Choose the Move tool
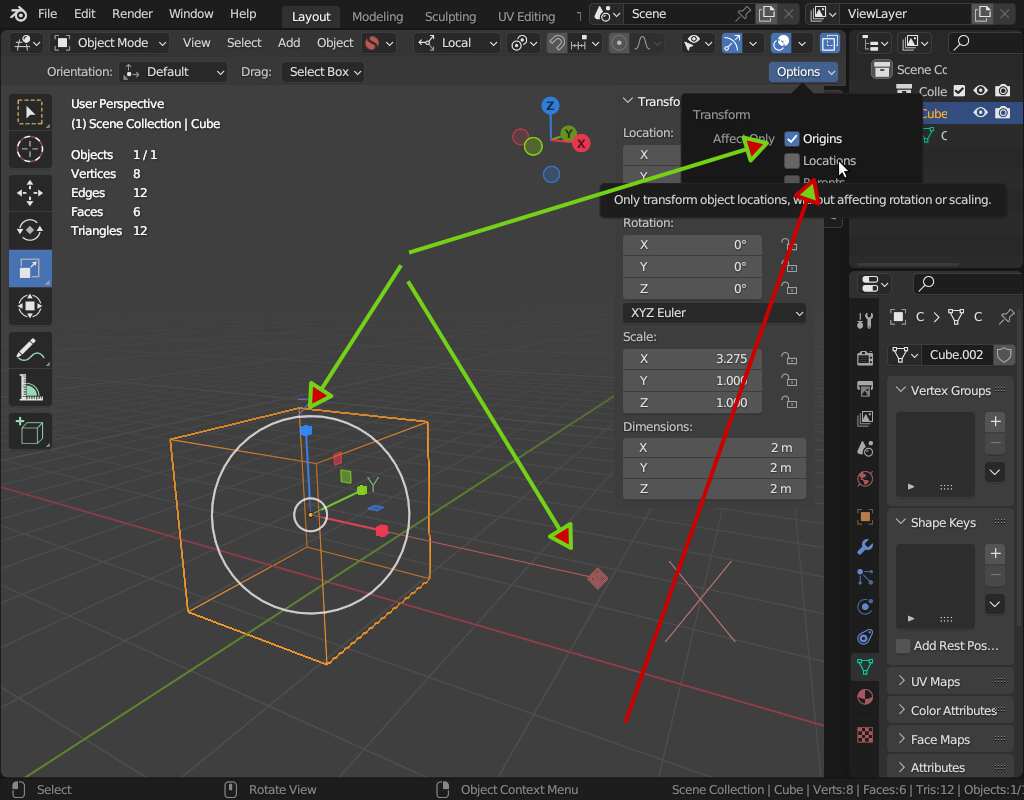Screen dimensions: 1024x800 (x=30, y=193)
